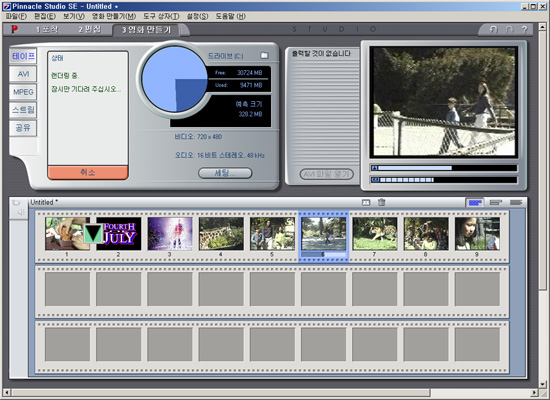Viewport: 550px width, 400px height.
Task: Click the 드라이브 (C:) label
Action: pyautogui.click(x=226, y=56)
